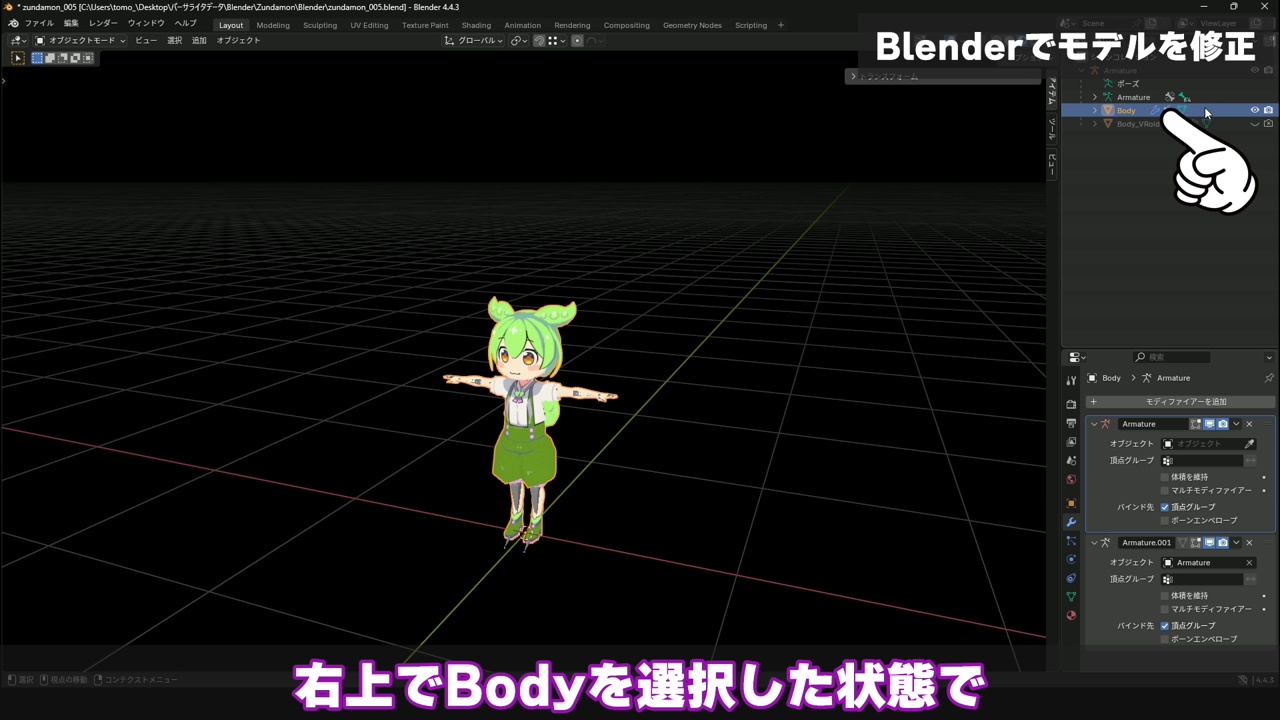Screen dimensions: 1280x720
Task: Open the グローバル transform orientation dropdown
Action: pos(474,41)
